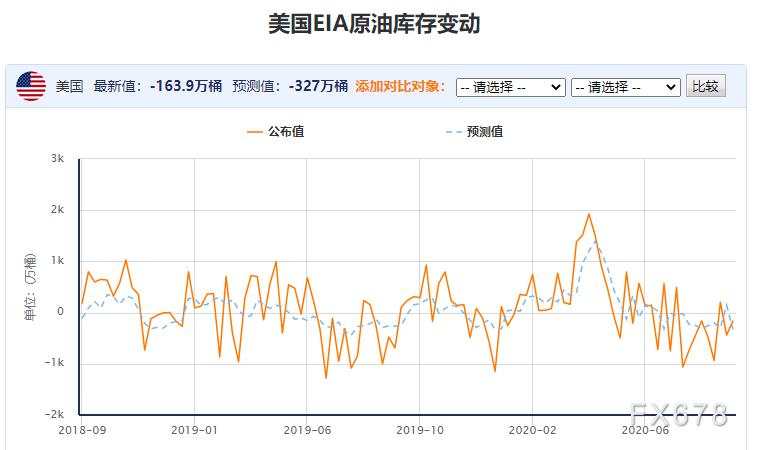Viewport: 758px width, 450px height.
Task: Open the second 请选择 comparison dropdown
Action: coord(626,87)
